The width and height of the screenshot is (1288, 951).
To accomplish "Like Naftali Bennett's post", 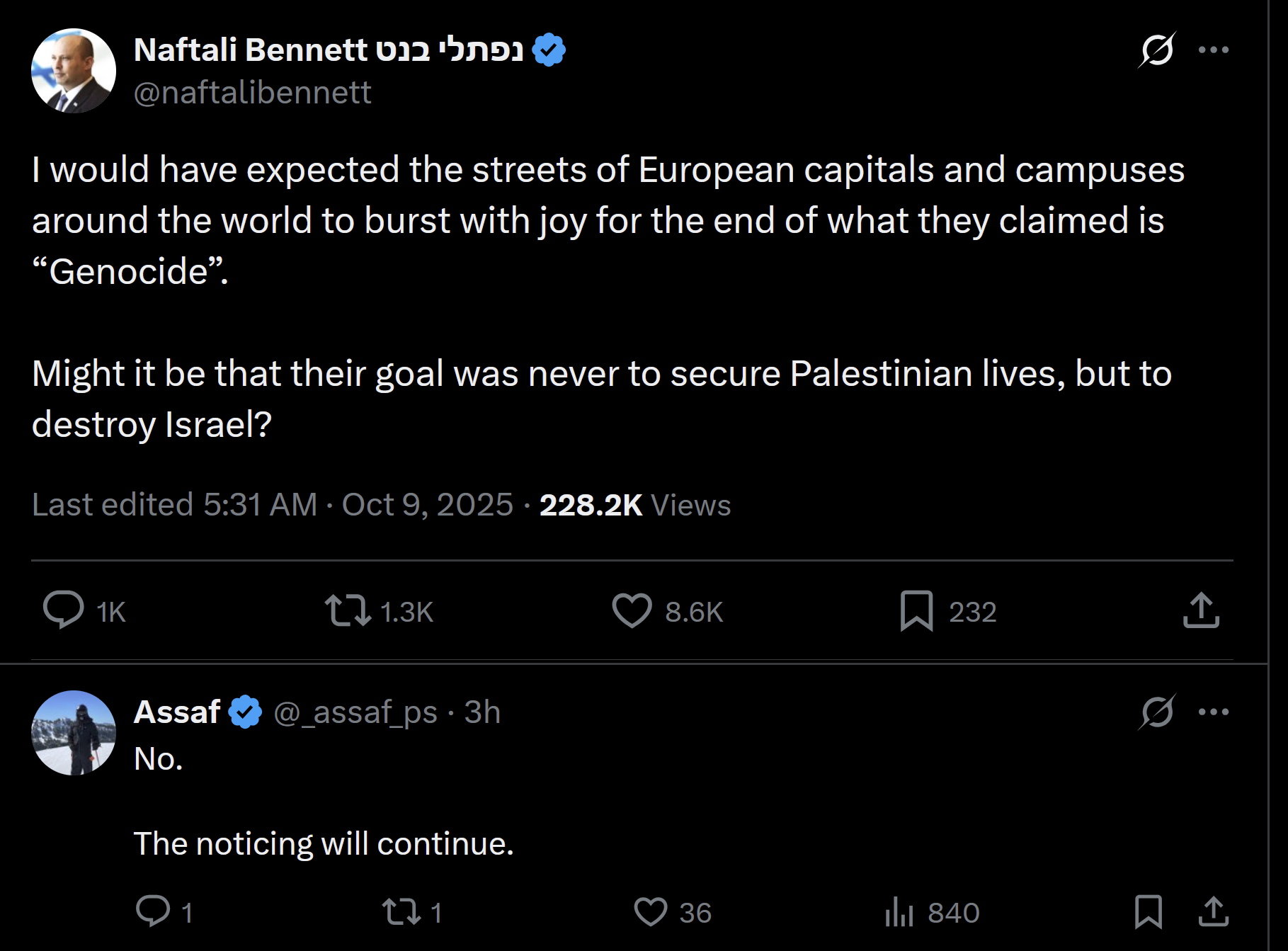I will click(x=632, y=610).
